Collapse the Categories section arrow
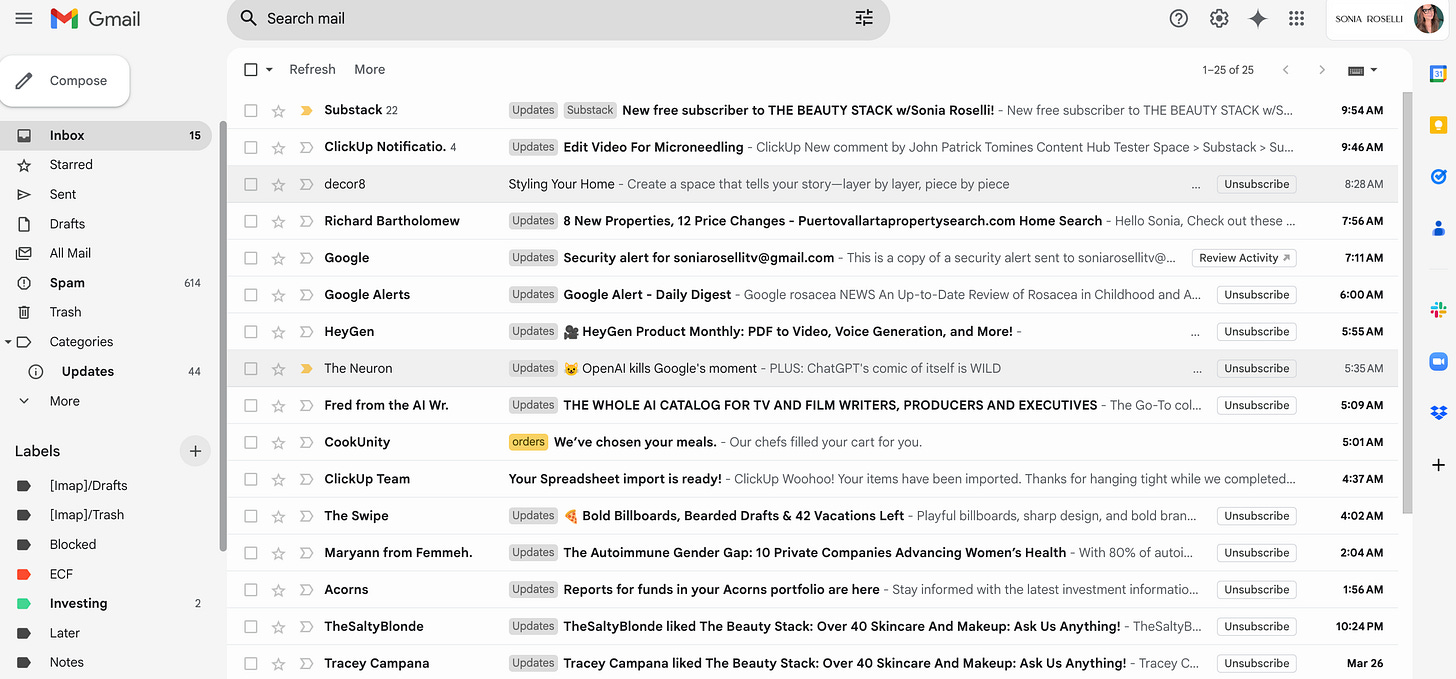This screenshot has width=1456, height=679. pos(9,342)
